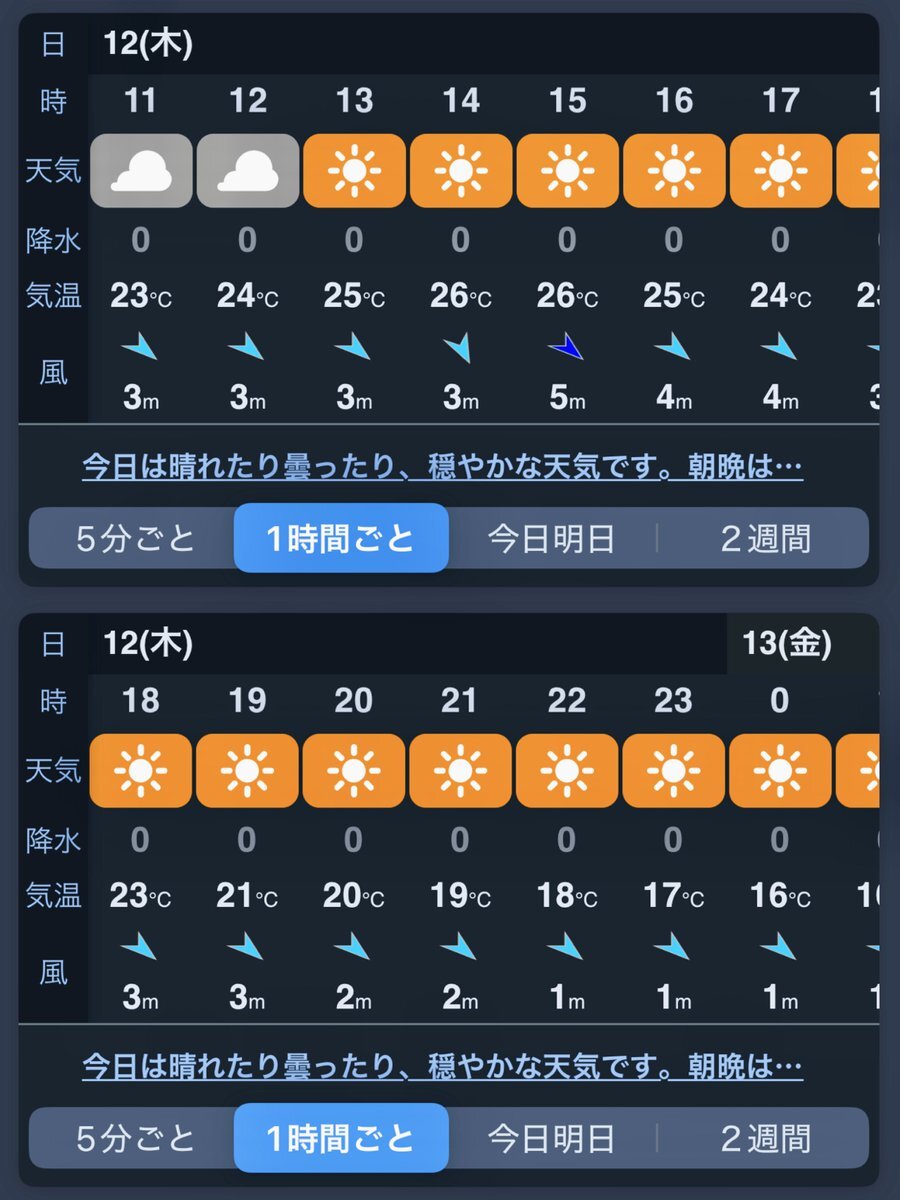
Task: Open the ２週間 tab in upper panel
Action: (x=765, y=540)
